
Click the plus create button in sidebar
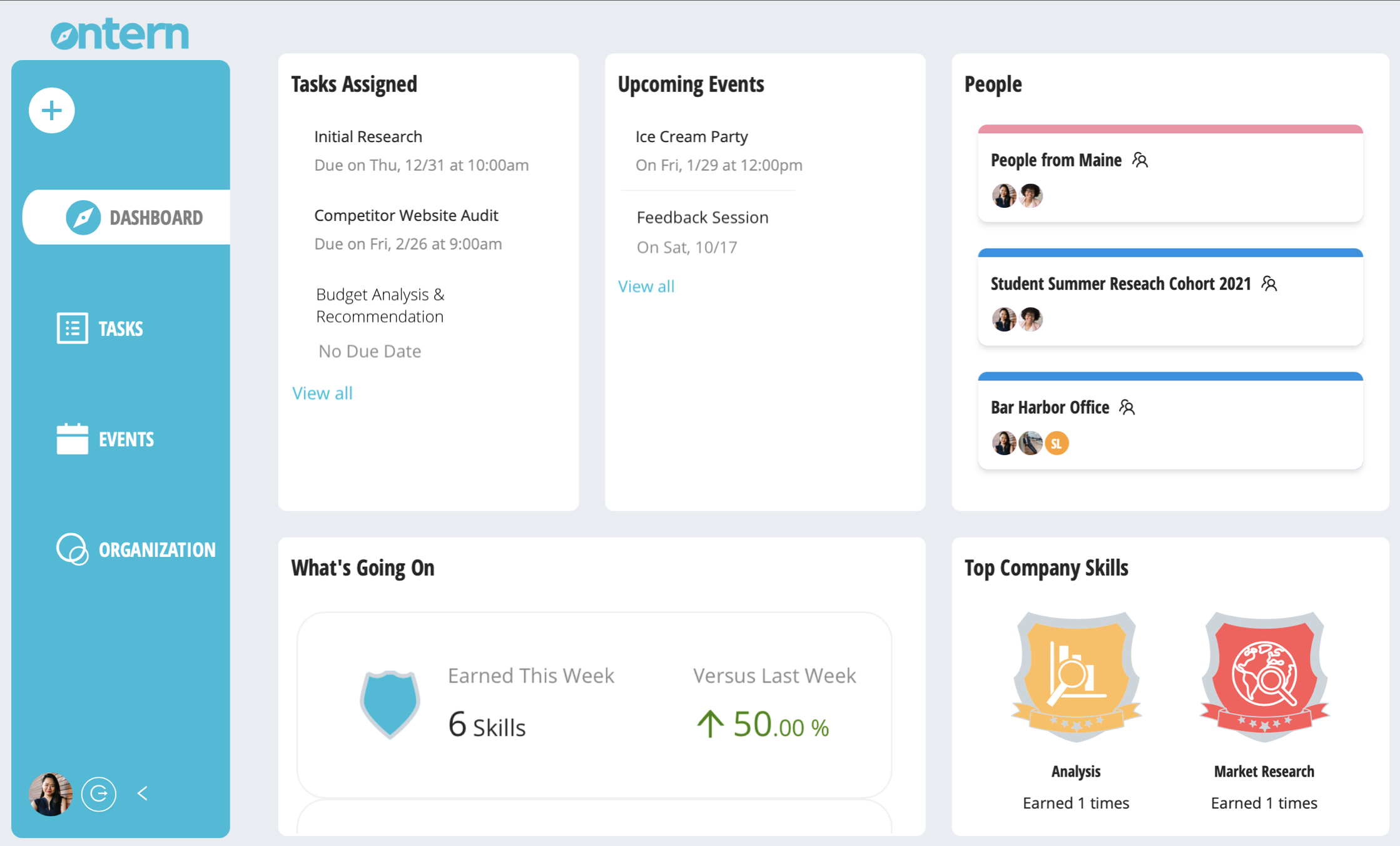tap(52, 111)
